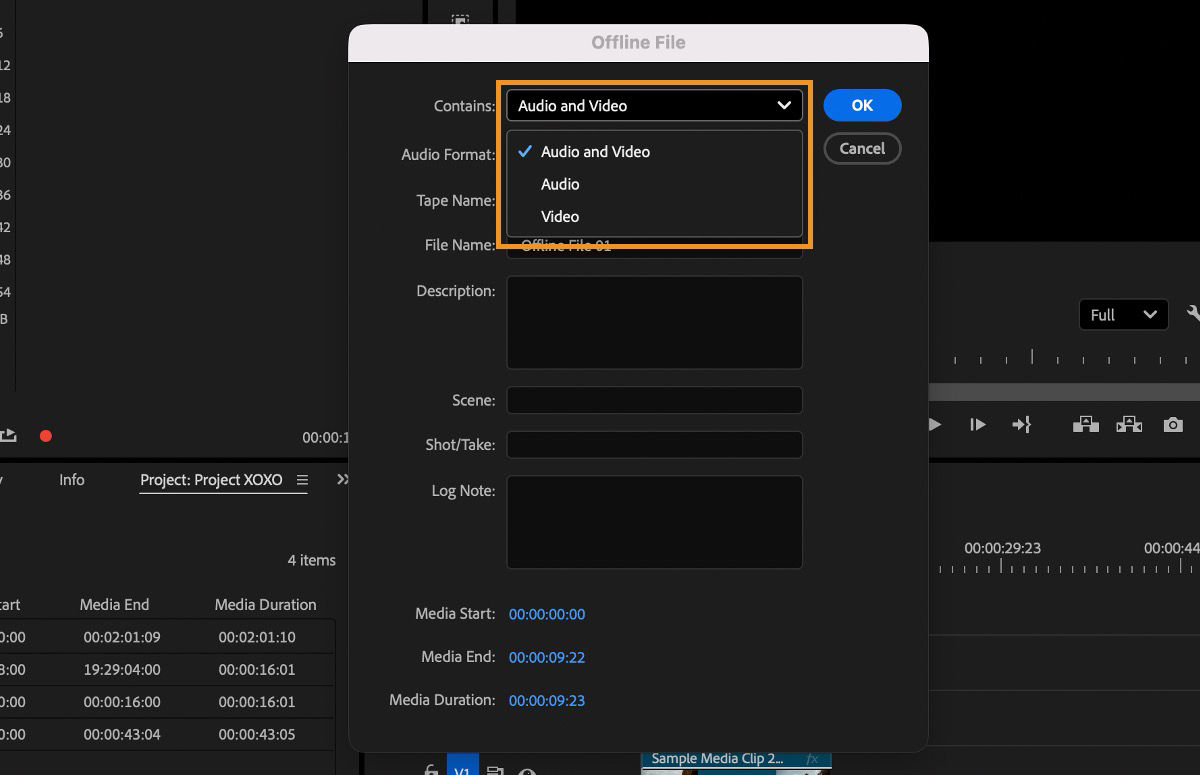Confirm the dialog with OK
The width and height of the screenshot is (1200, 775).
pyautogui.click(x=861, y=104)
